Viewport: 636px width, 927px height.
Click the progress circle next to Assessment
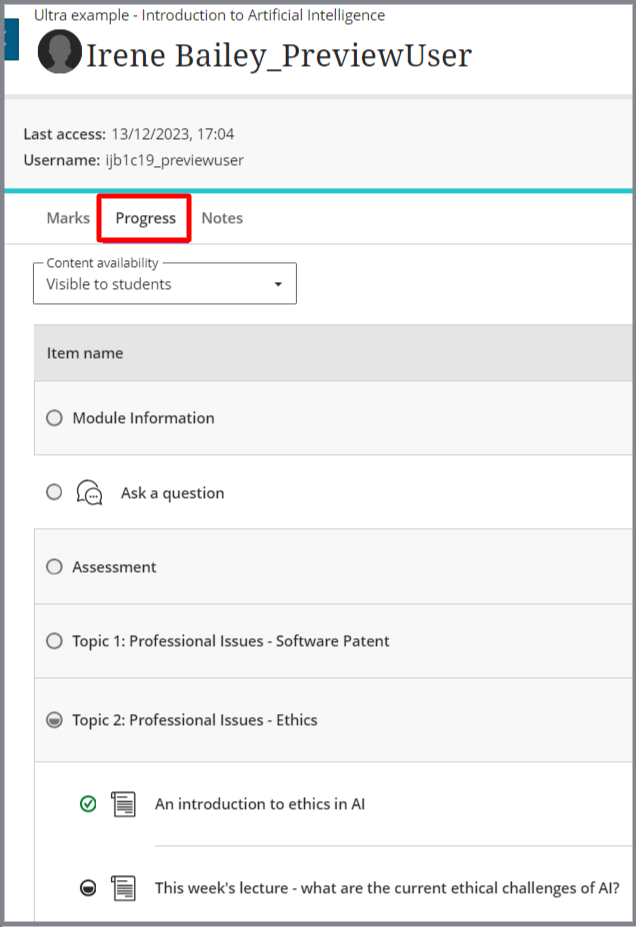pos(54,567)
